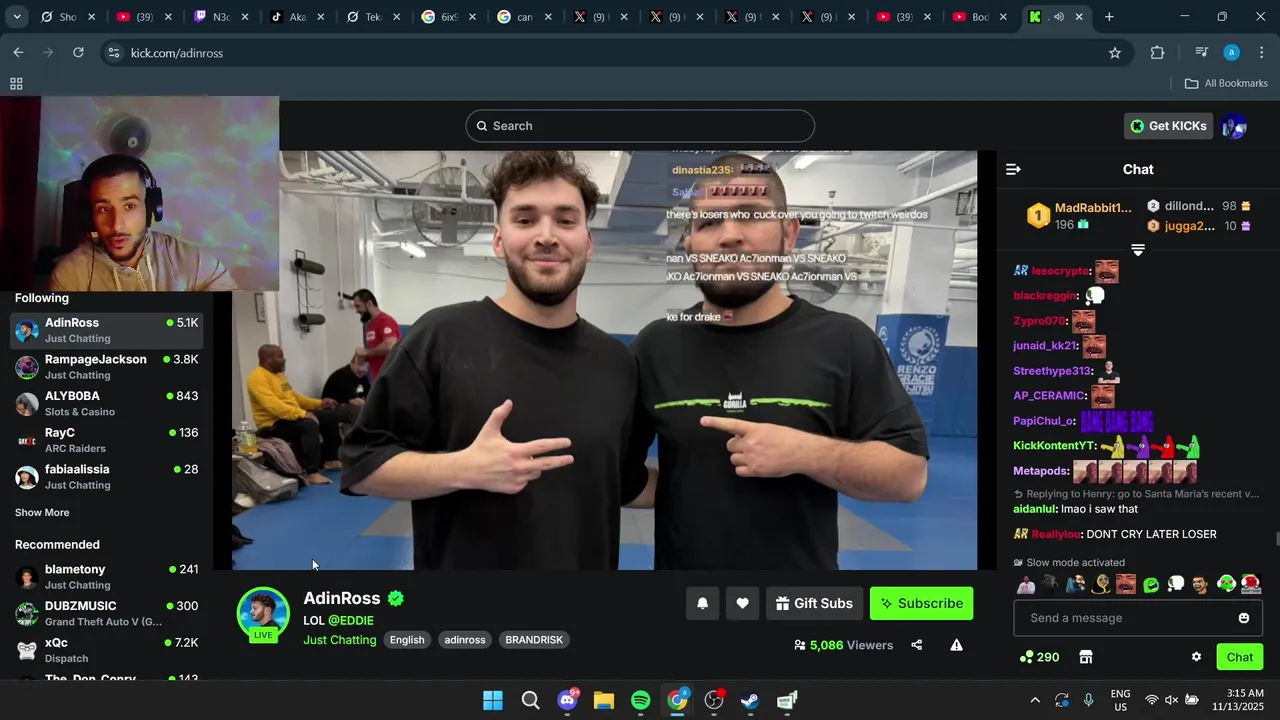Go back with the browser back arrow

pos(18,53)
